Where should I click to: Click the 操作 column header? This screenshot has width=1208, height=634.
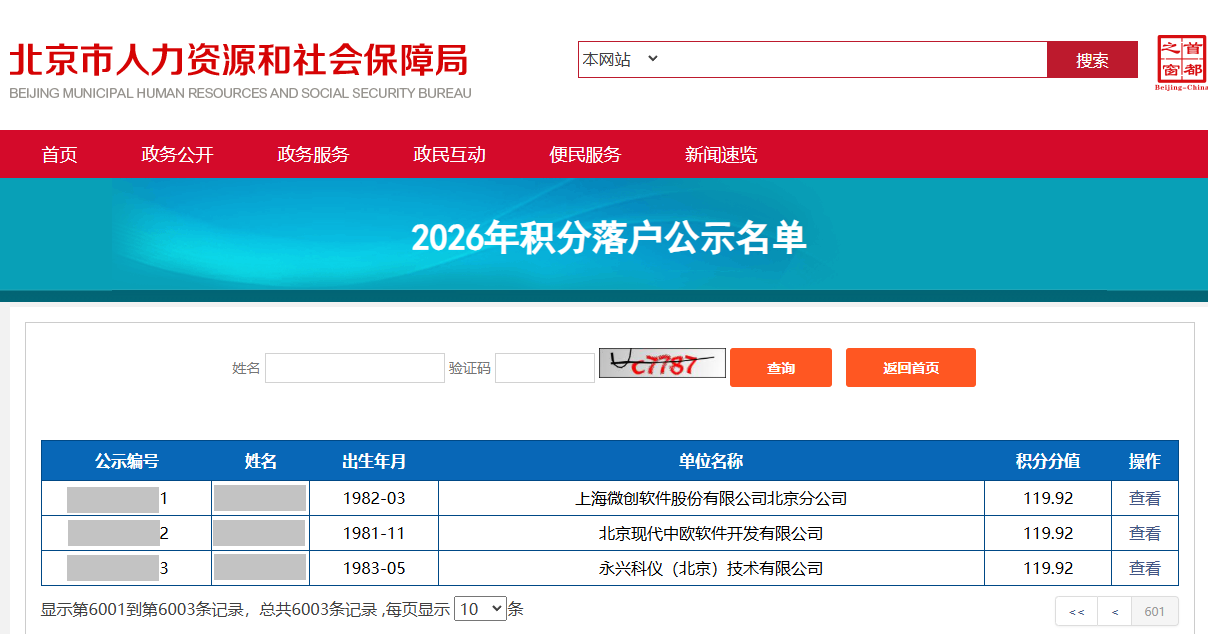(1145, 461)
